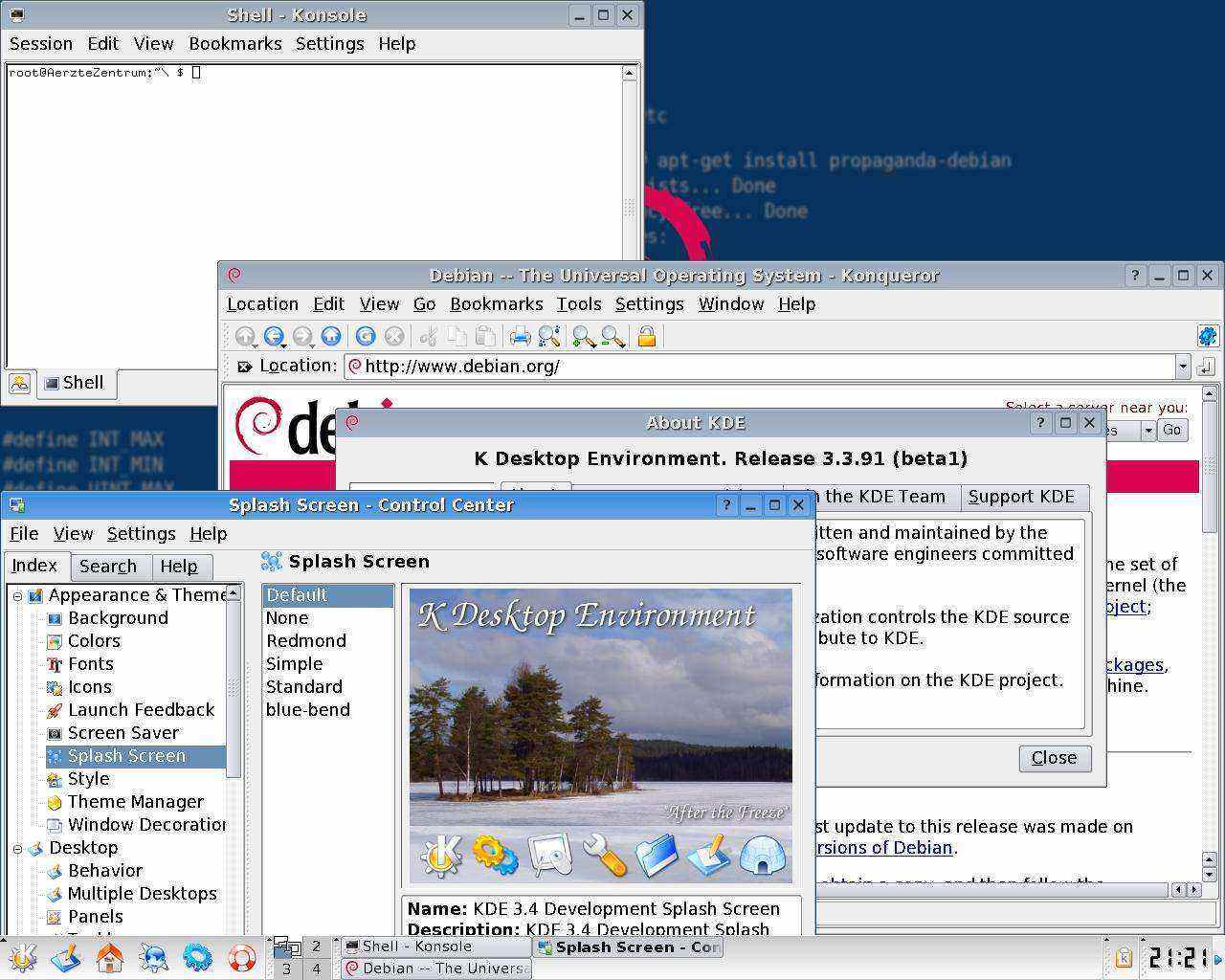Image resolution: width=1225 pixels, height=980 pixels.
Task: Close the About KDE dialog with Close button
Action: point(1054,758)
